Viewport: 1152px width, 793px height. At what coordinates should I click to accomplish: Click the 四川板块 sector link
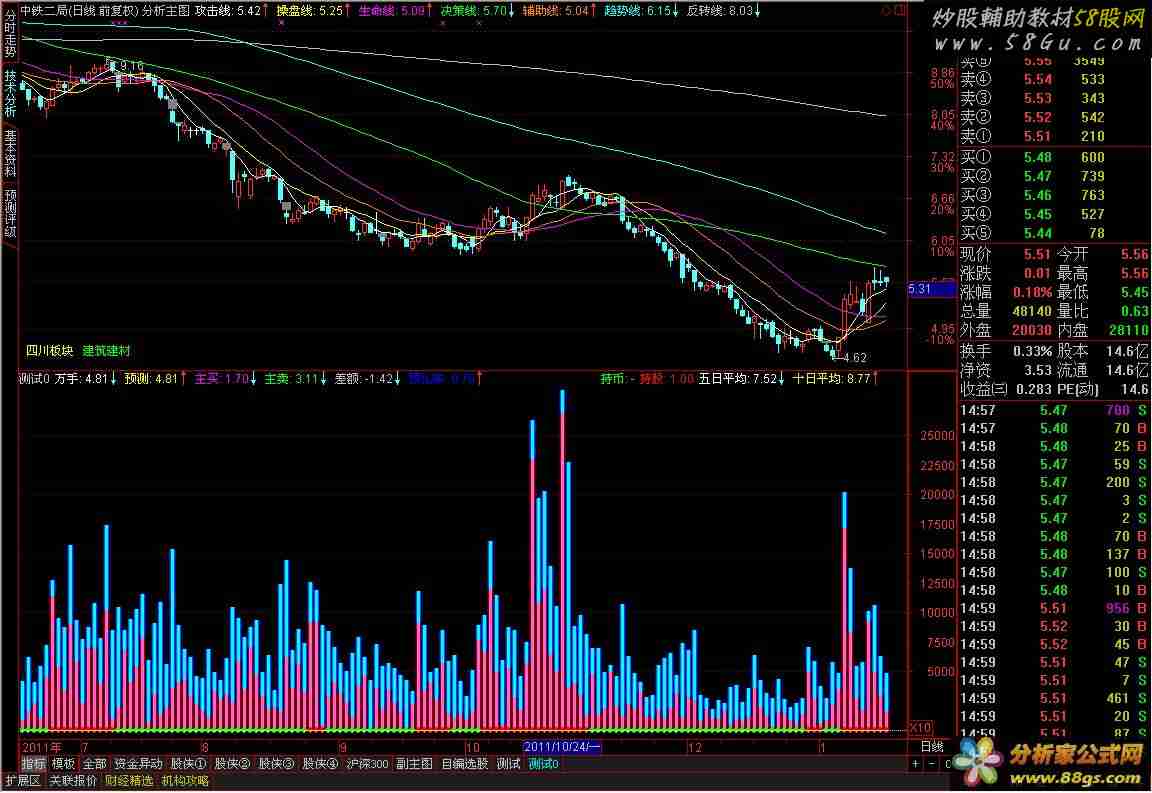pyautogui.click(x=49, y=351)
